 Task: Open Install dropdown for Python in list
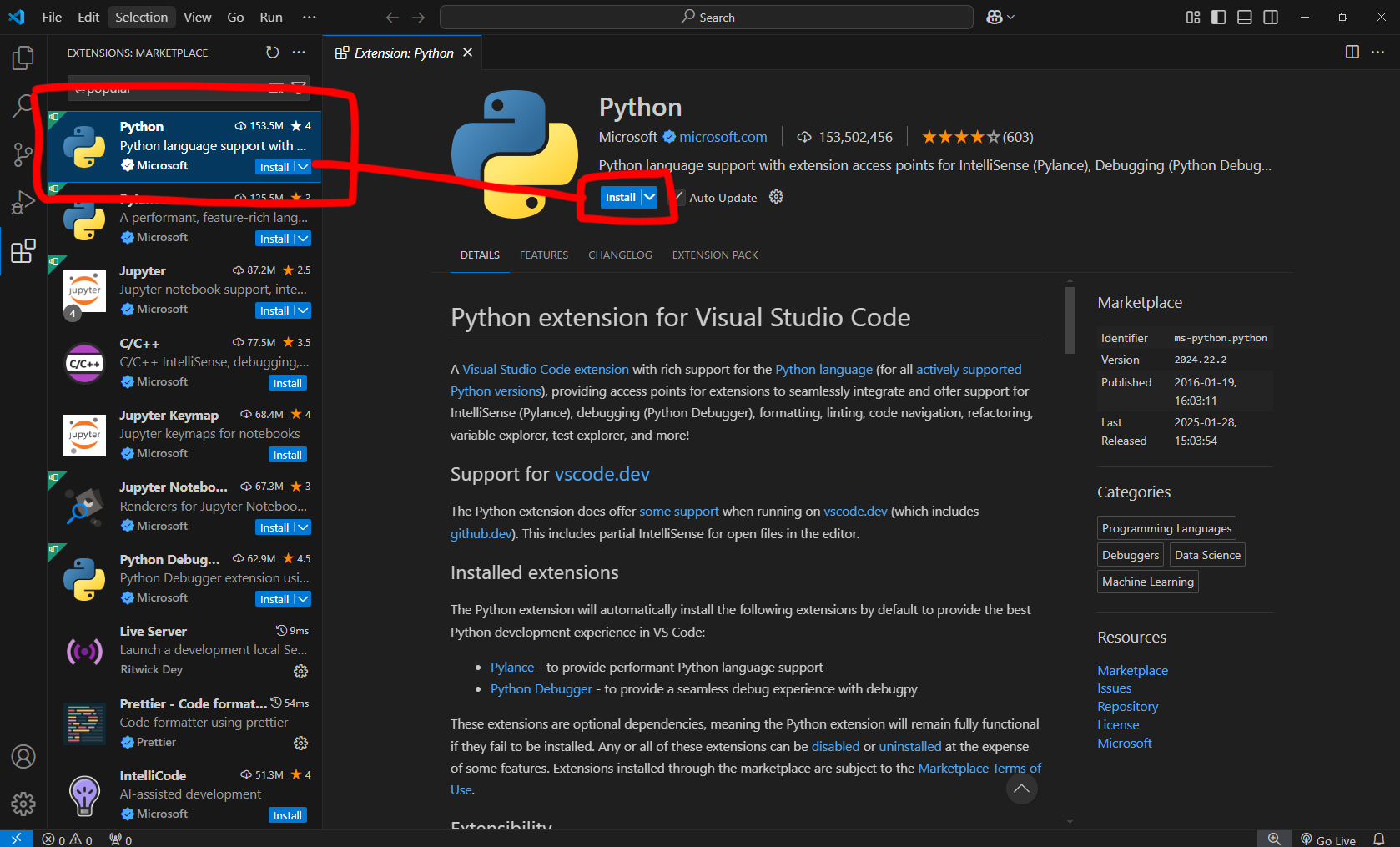[303, 167]
